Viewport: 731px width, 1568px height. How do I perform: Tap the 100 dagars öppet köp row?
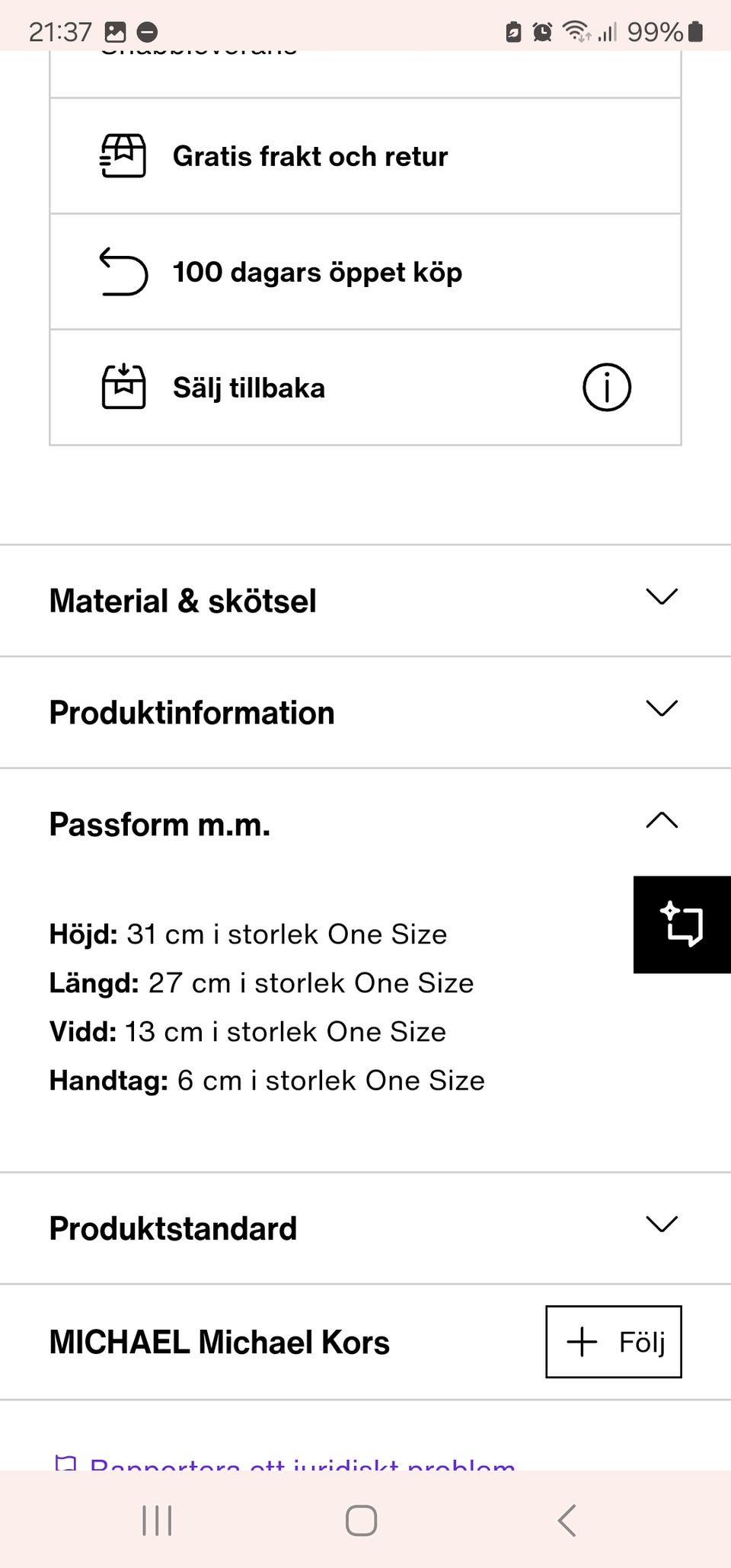point(317,272)
